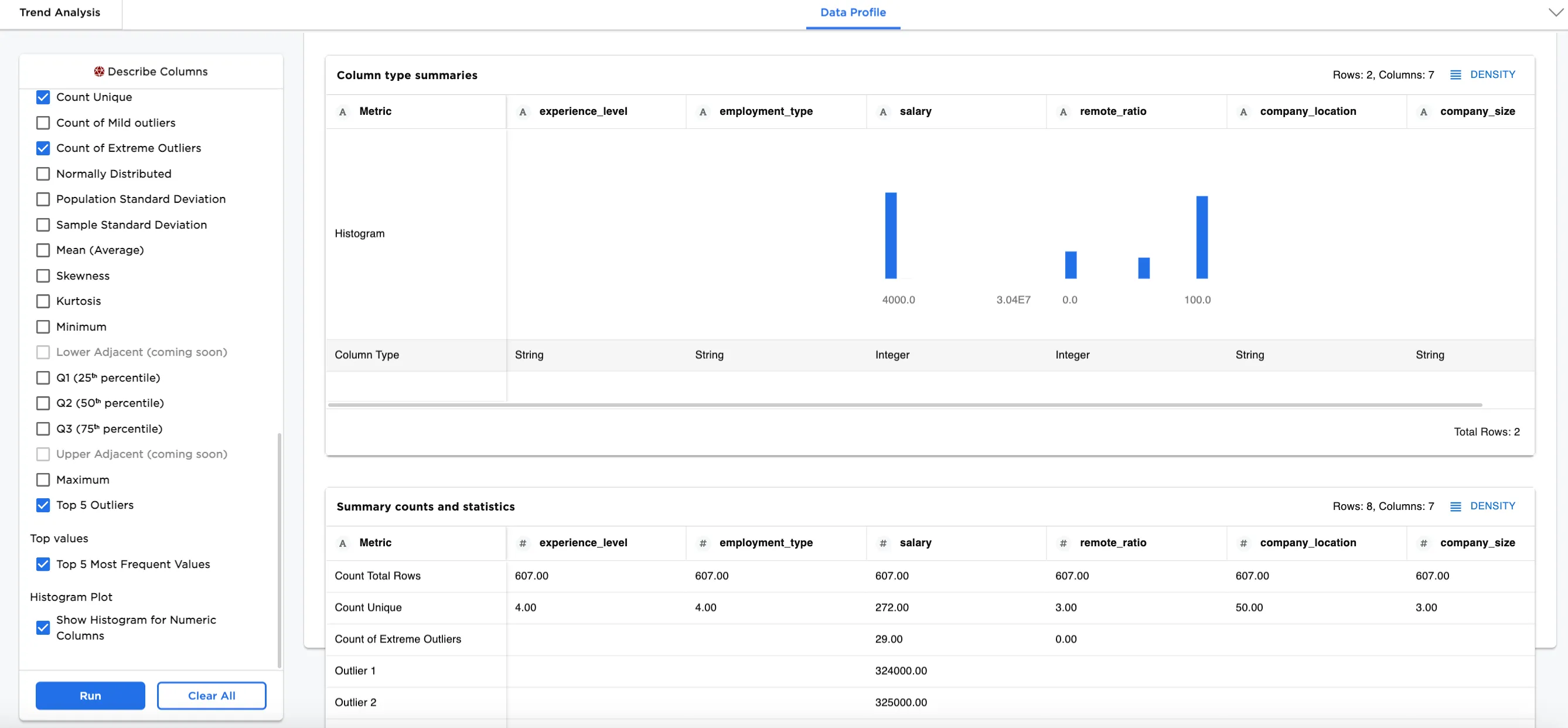Select the Data Profile tab
Screen dimensions: 1568x728
(x=853, y=12)
